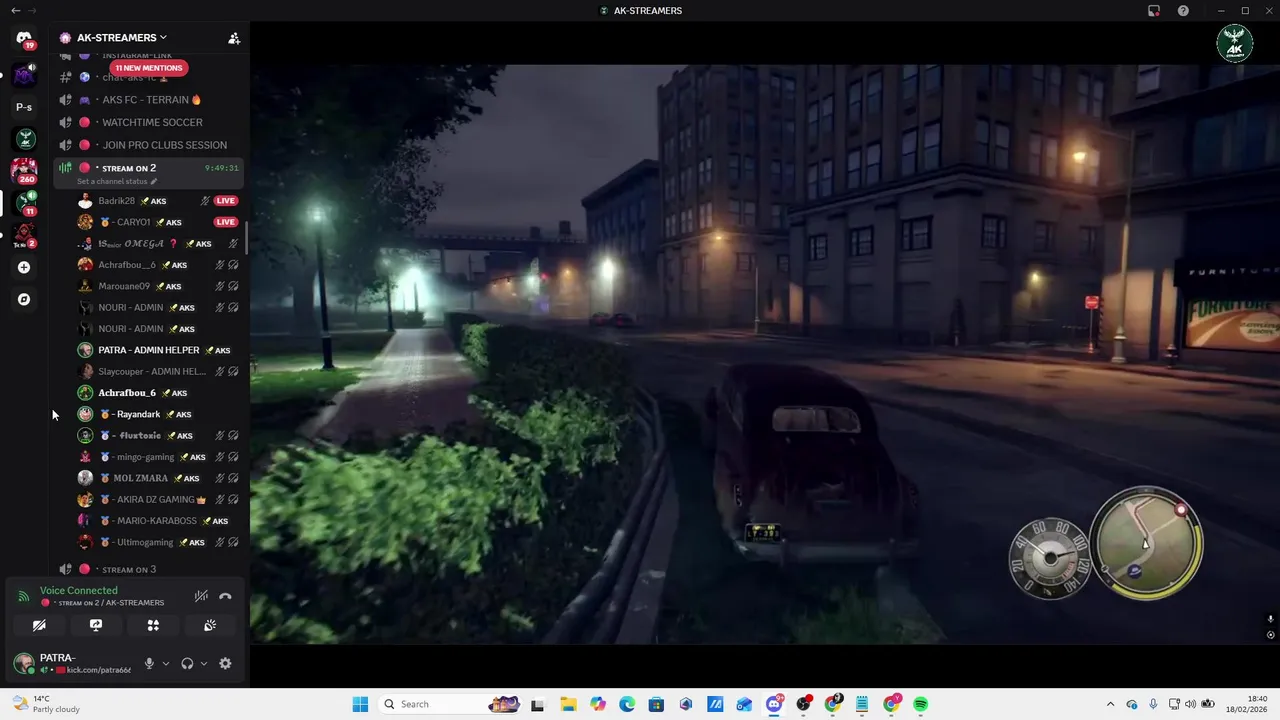
Task: Select user Achrafbou__6 with muted icons
Action: 158,265
